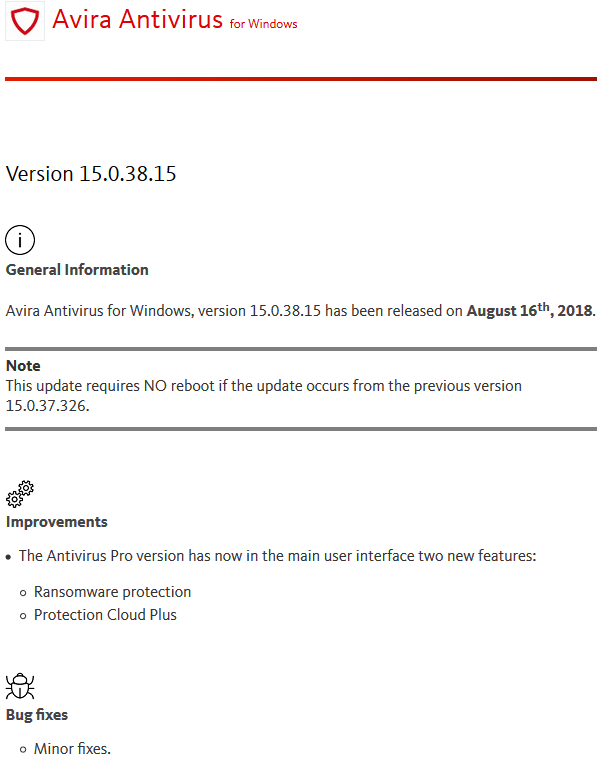Click the 'for Windows' header text

263,24
